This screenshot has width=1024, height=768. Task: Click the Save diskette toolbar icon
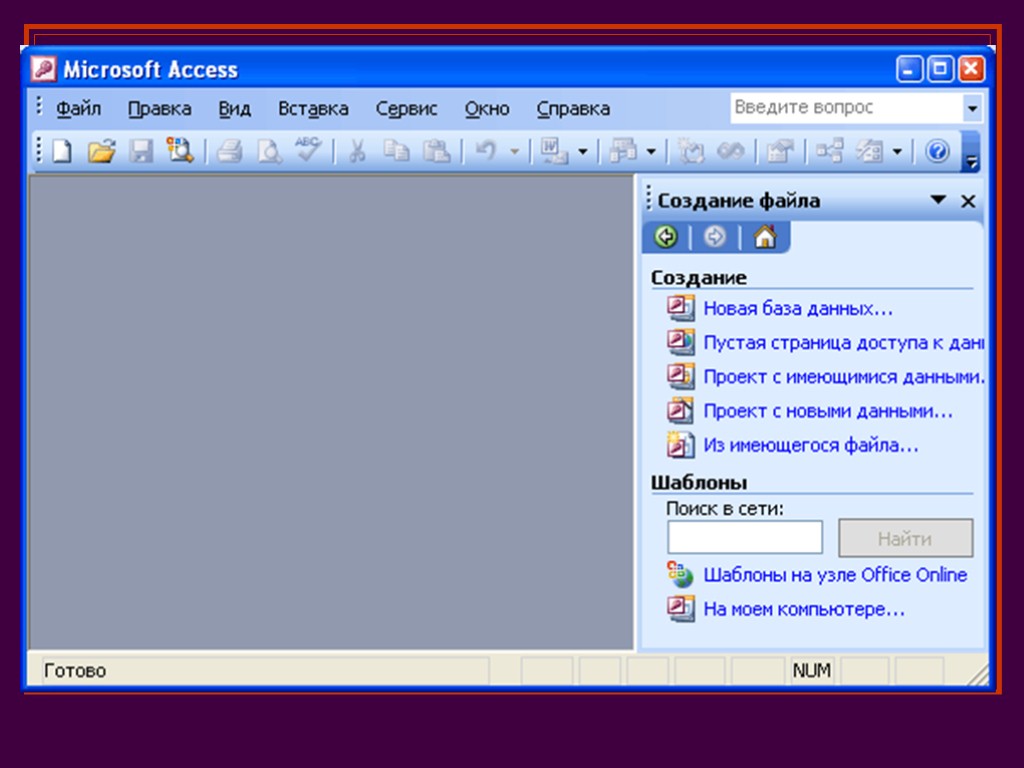click(141, 152)
